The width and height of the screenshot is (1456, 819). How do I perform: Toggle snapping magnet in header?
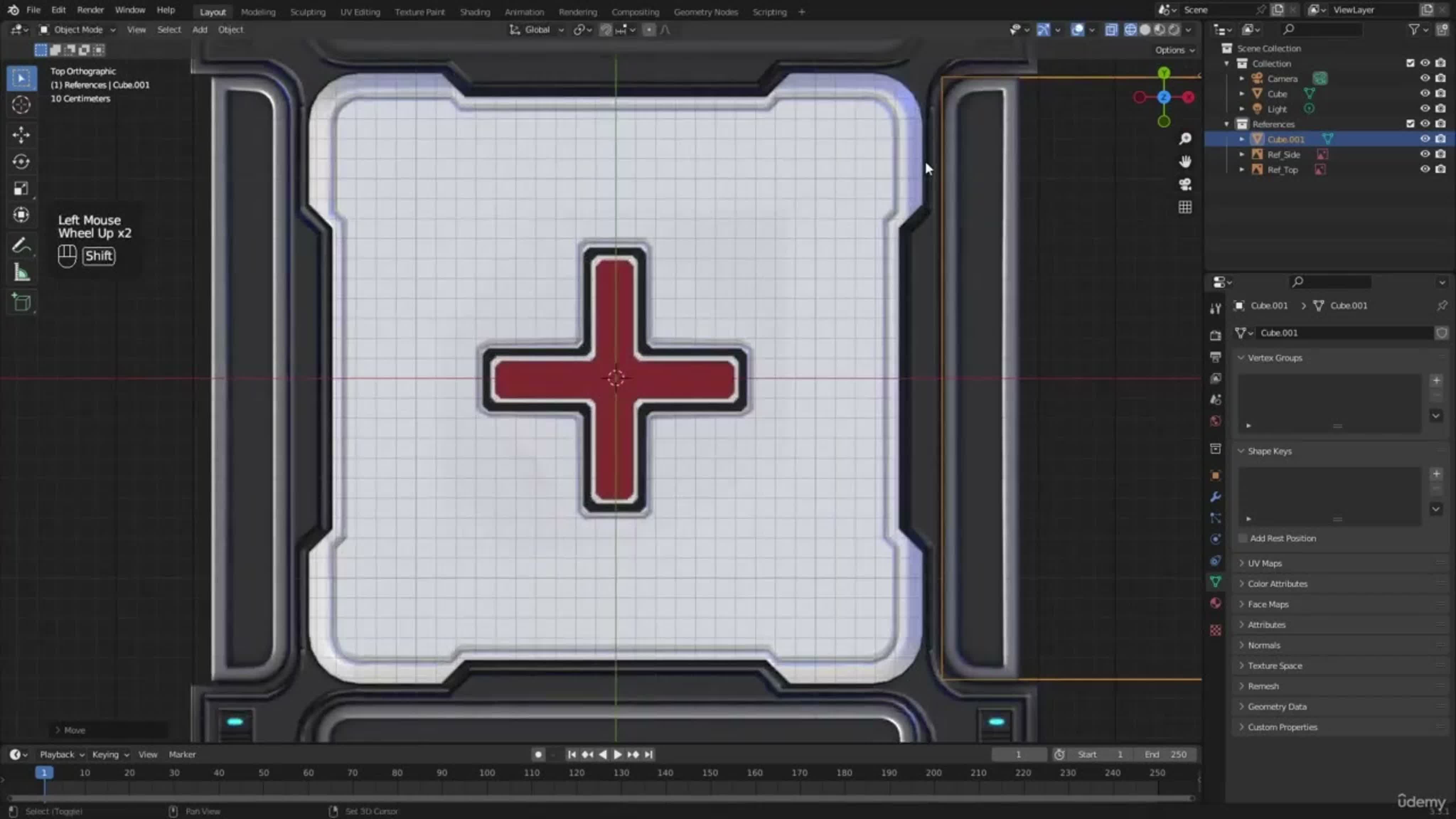pos(605,30)
